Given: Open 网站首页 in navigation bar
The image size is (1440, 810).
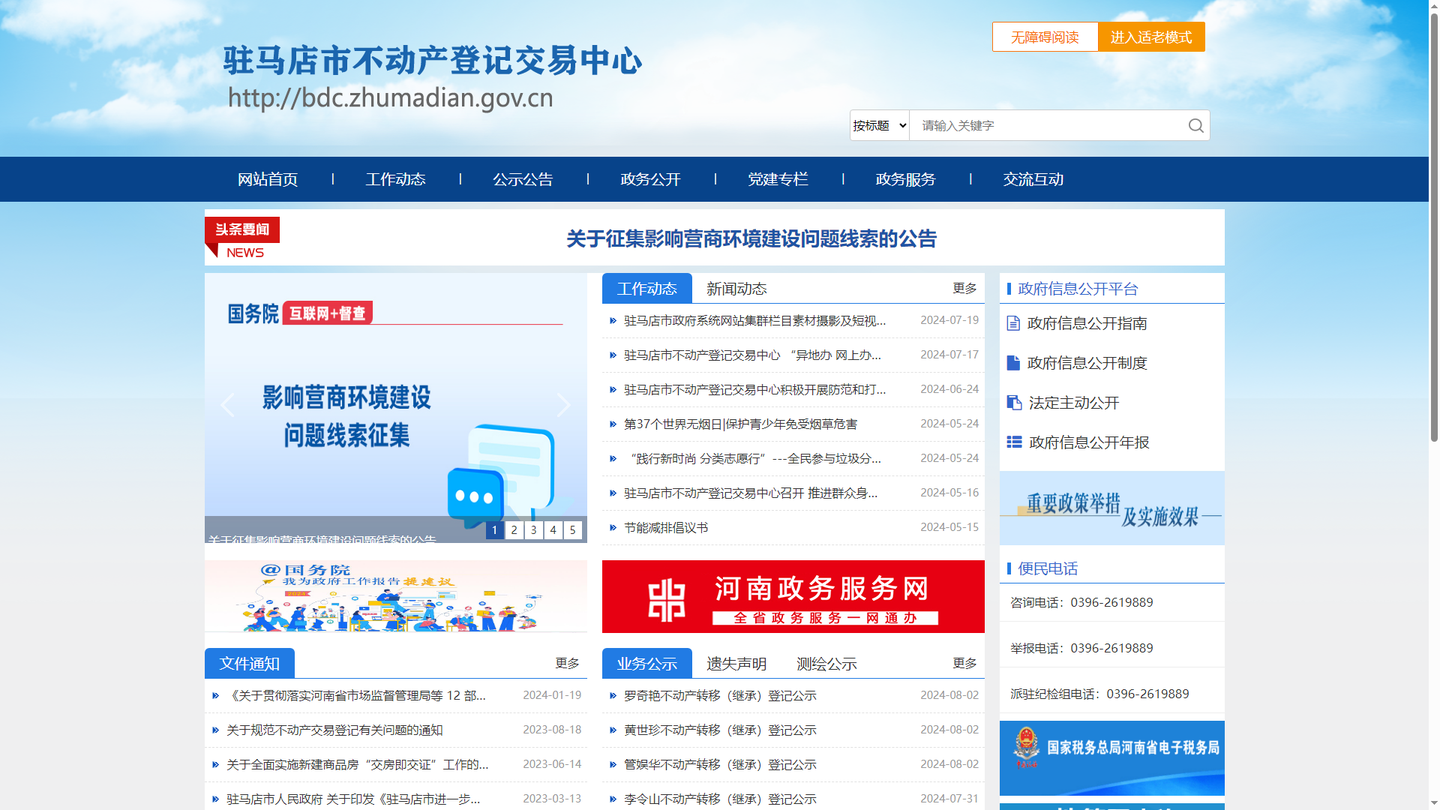Looking at the screenshot, I should [268, 179].
